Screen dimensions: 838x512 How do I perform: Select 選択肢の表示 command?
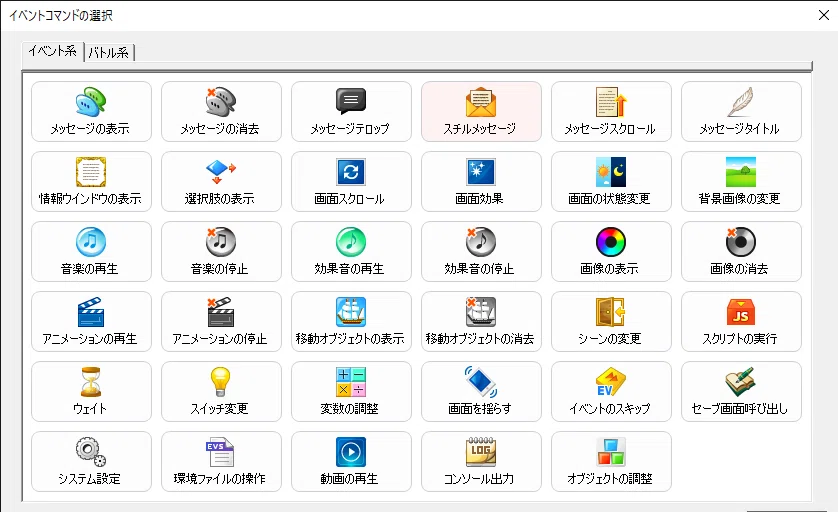click(x=221, y=182)
